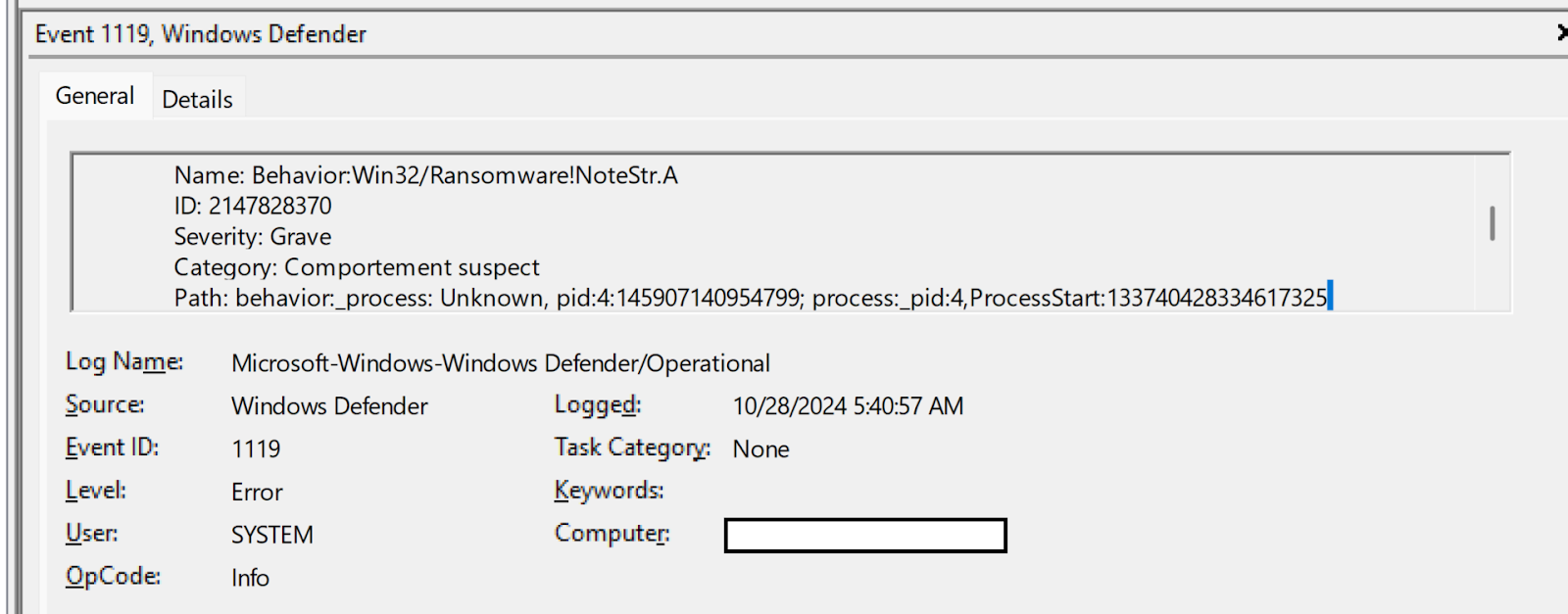Viewport: 1568px width, 614px height.
Task: Click the Keywords label
Action: (609, 491)
